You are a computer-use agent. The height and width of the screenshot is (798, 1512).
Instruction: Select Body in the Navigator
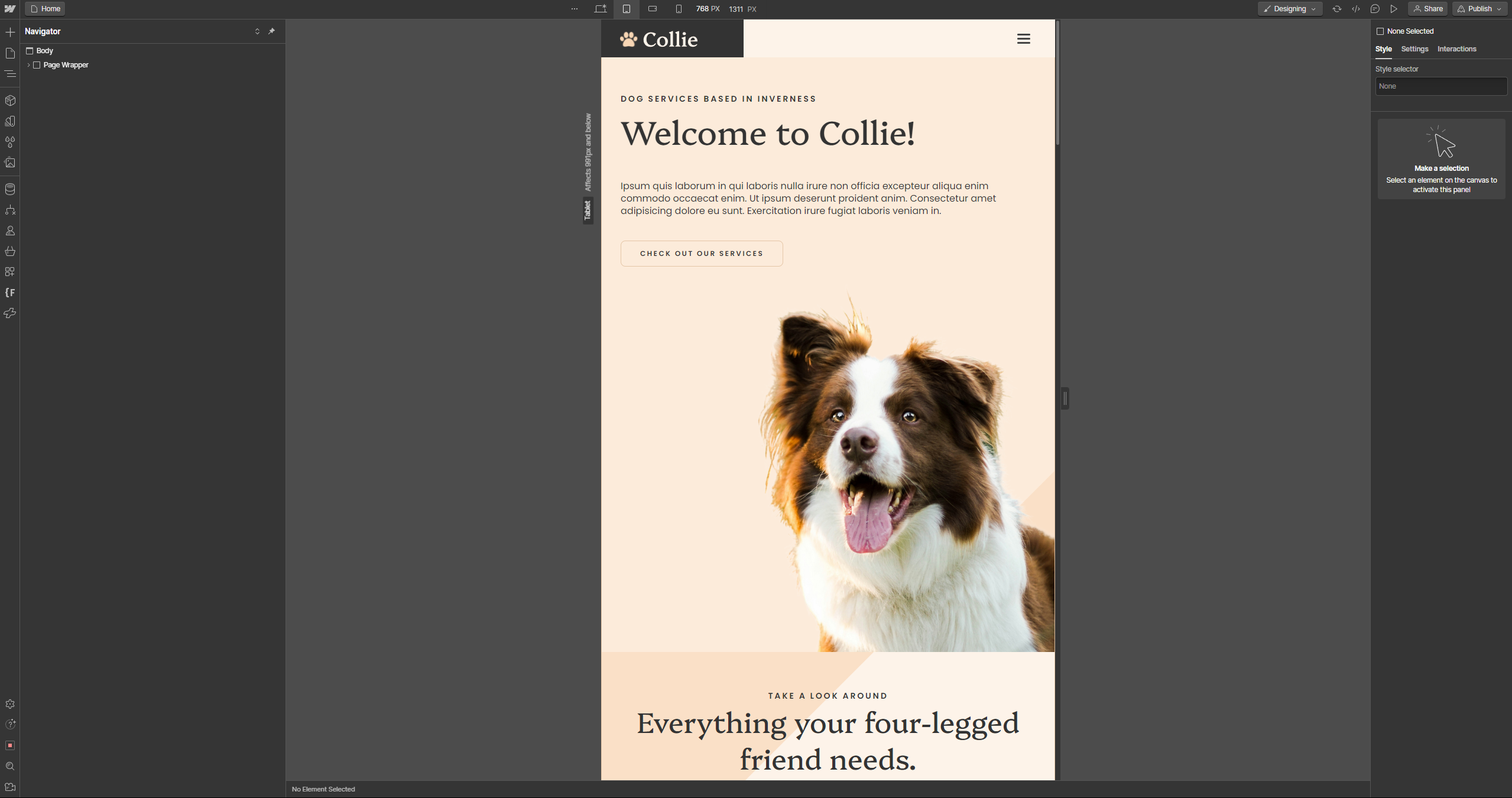(x=45, y=51)
